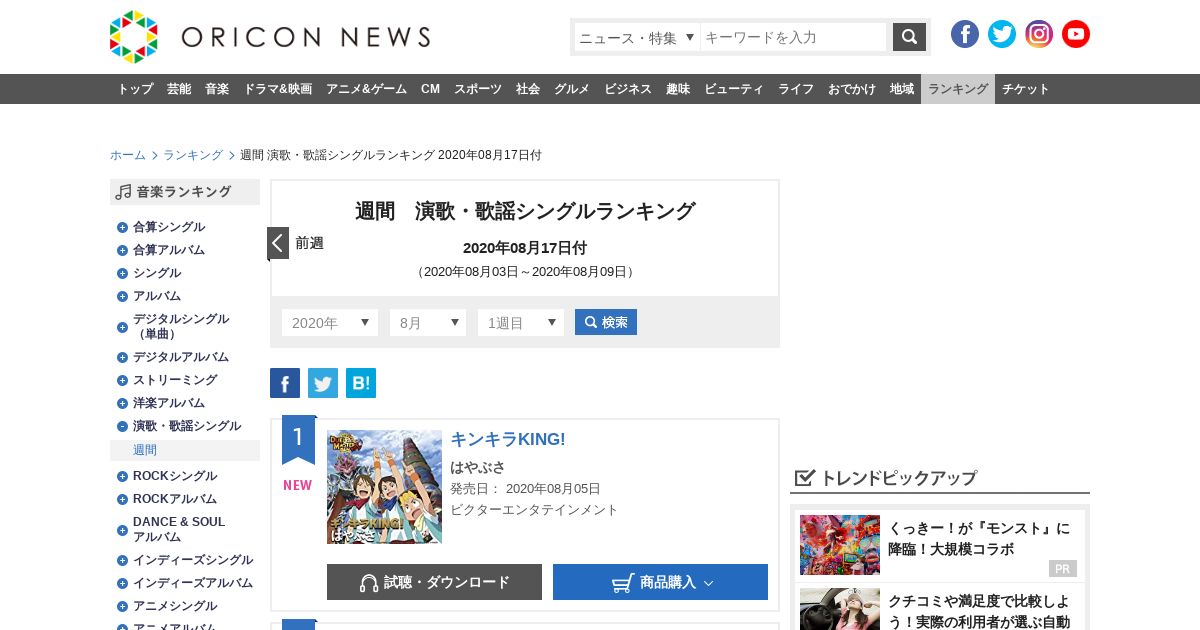The width and height of the screenshot is (1200, 630).
Task: Share ranking on Twitter square button
Action: [323, 383]
